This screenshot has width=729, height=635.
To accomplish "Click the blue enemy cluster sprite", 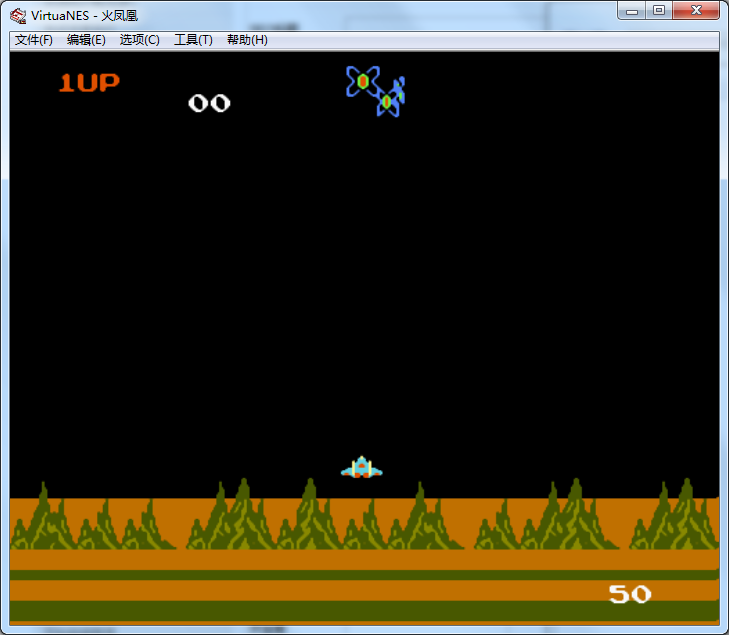I will pos(376,91).
